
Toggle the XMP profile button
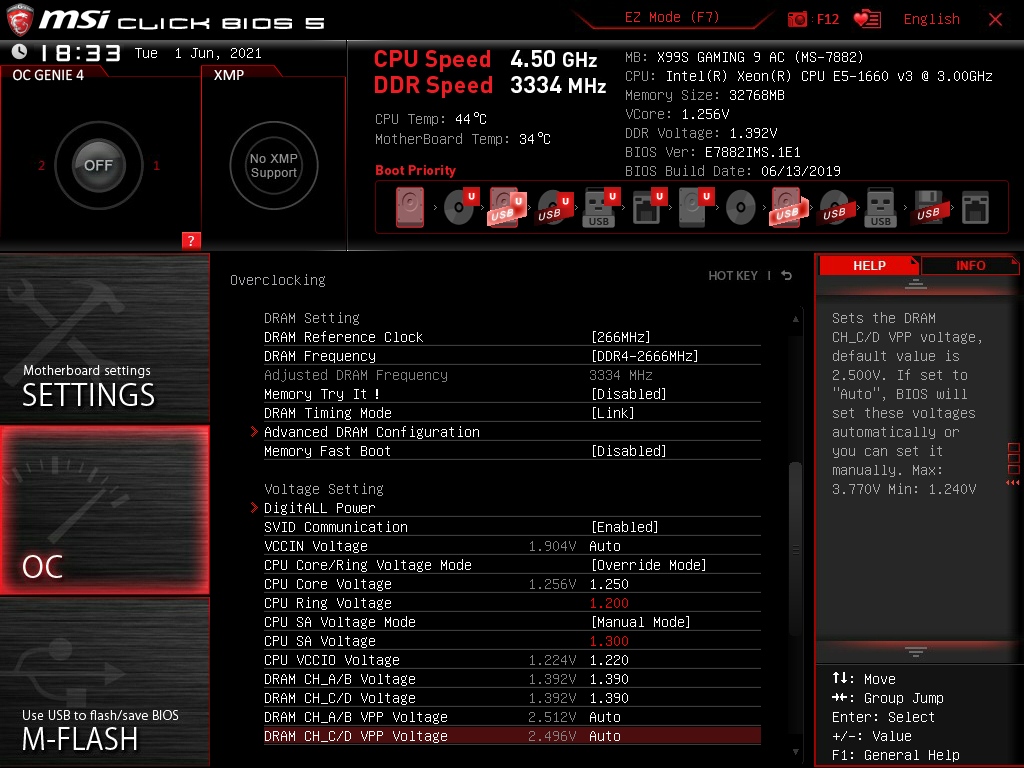274,165
